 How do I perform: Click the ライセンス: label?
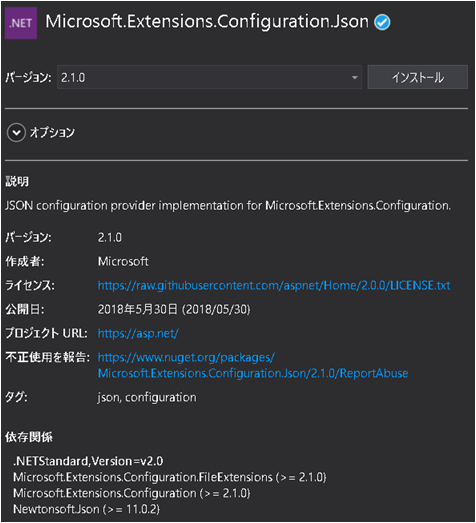(x=30, y=286)
